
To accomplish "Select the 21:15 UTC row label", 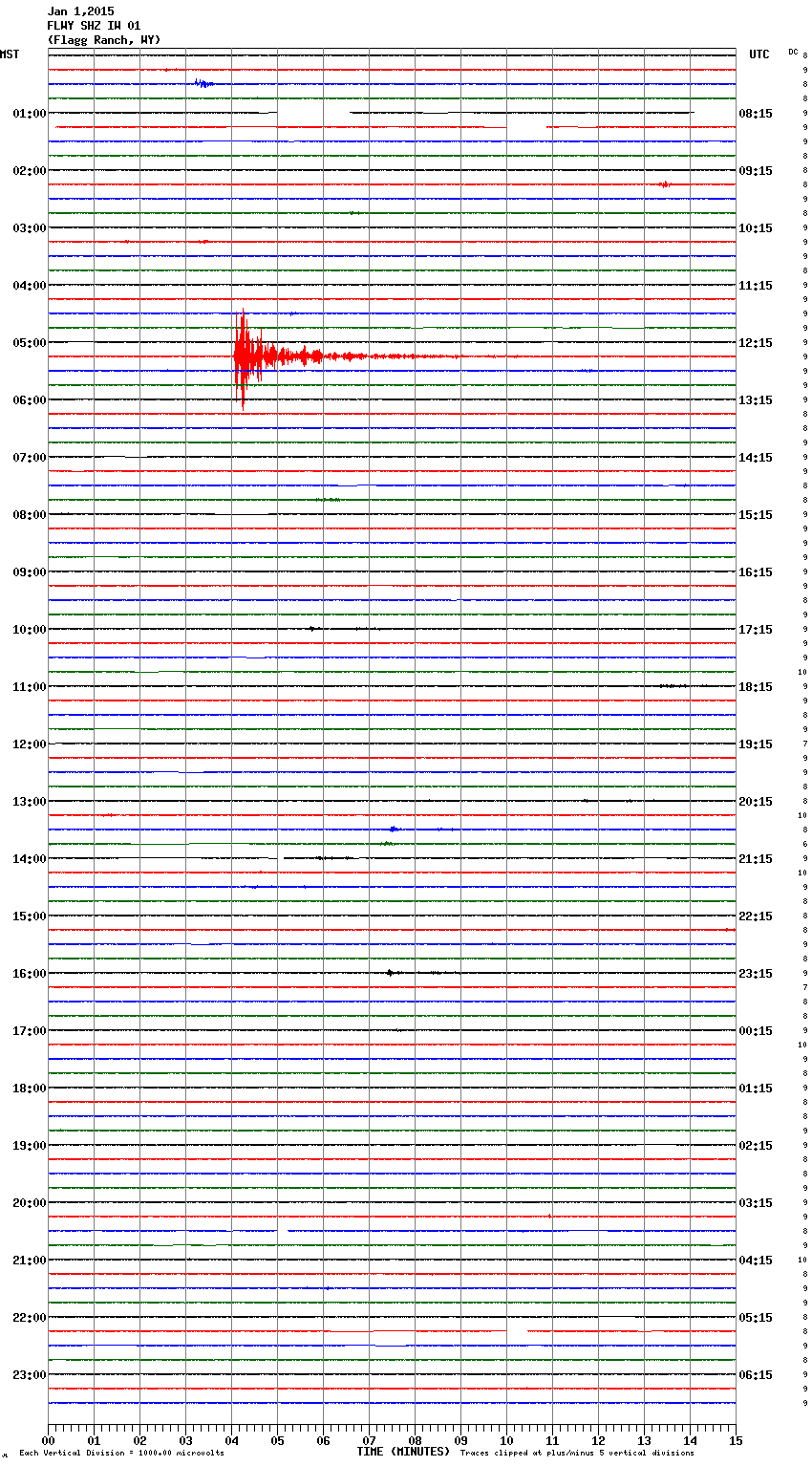I will click(756, 859).
